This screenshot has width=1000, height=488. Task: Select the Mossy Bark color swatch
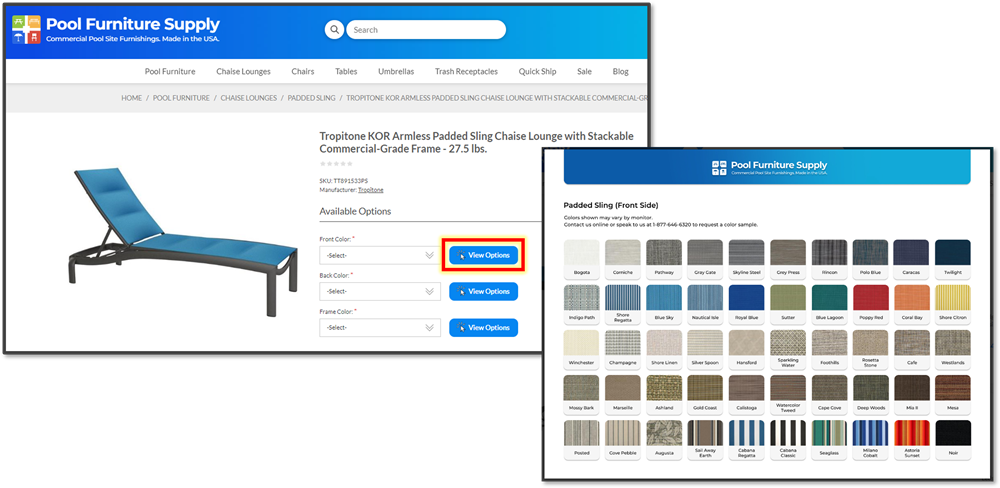point(581,395)
